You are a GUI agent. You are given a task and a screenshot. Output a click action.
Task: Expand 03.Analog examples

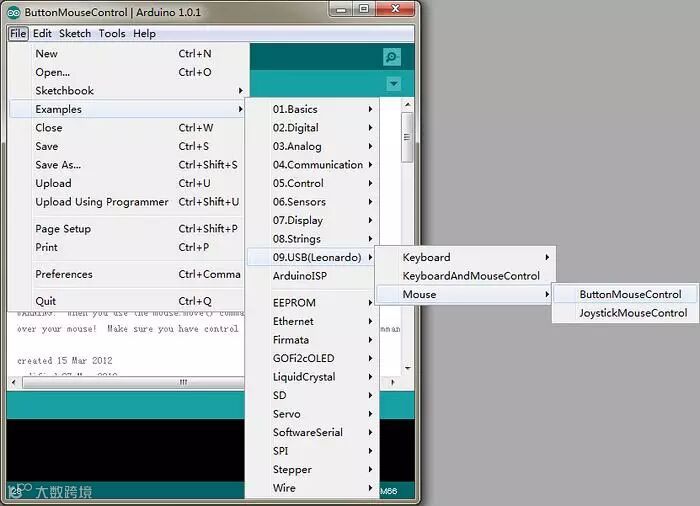(312, 146)
